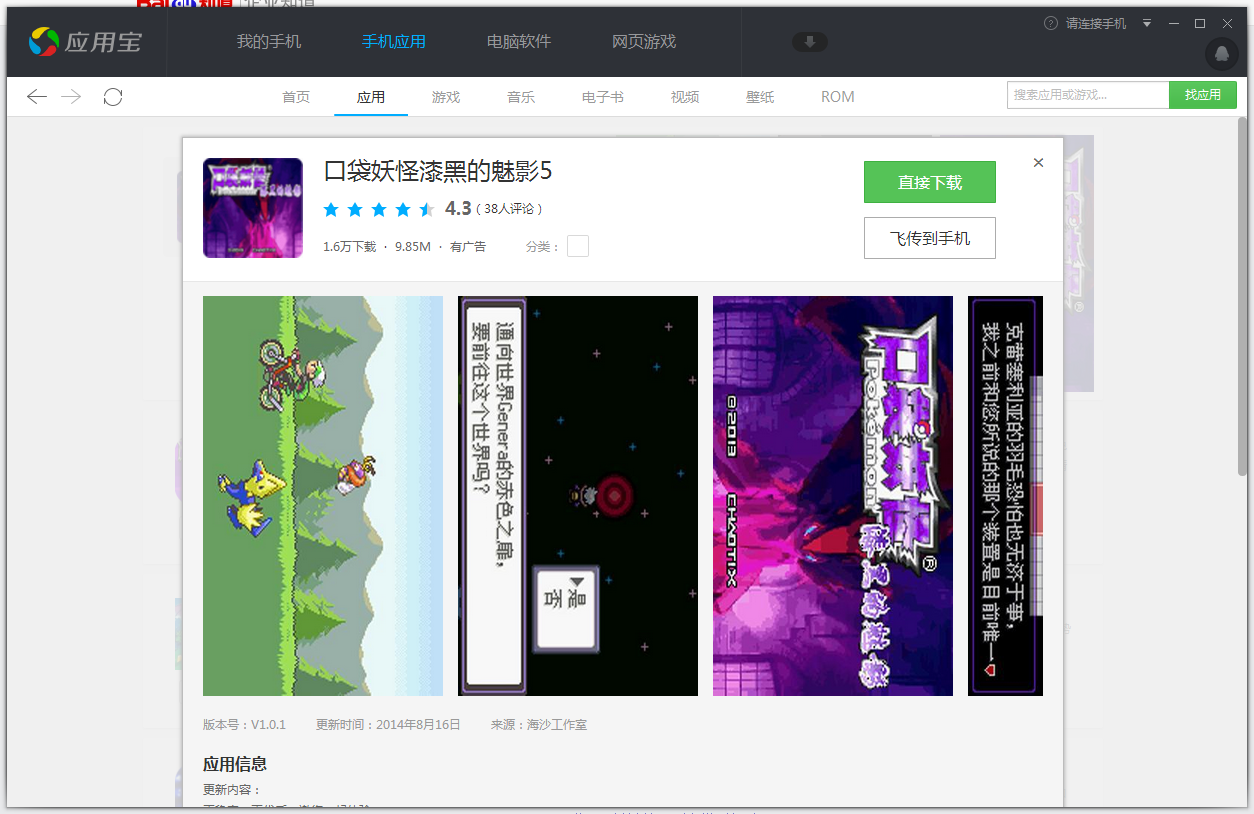1254x814 pixels.
Task: Click the 9.85M file size text
Action: [x=413, y=246]
